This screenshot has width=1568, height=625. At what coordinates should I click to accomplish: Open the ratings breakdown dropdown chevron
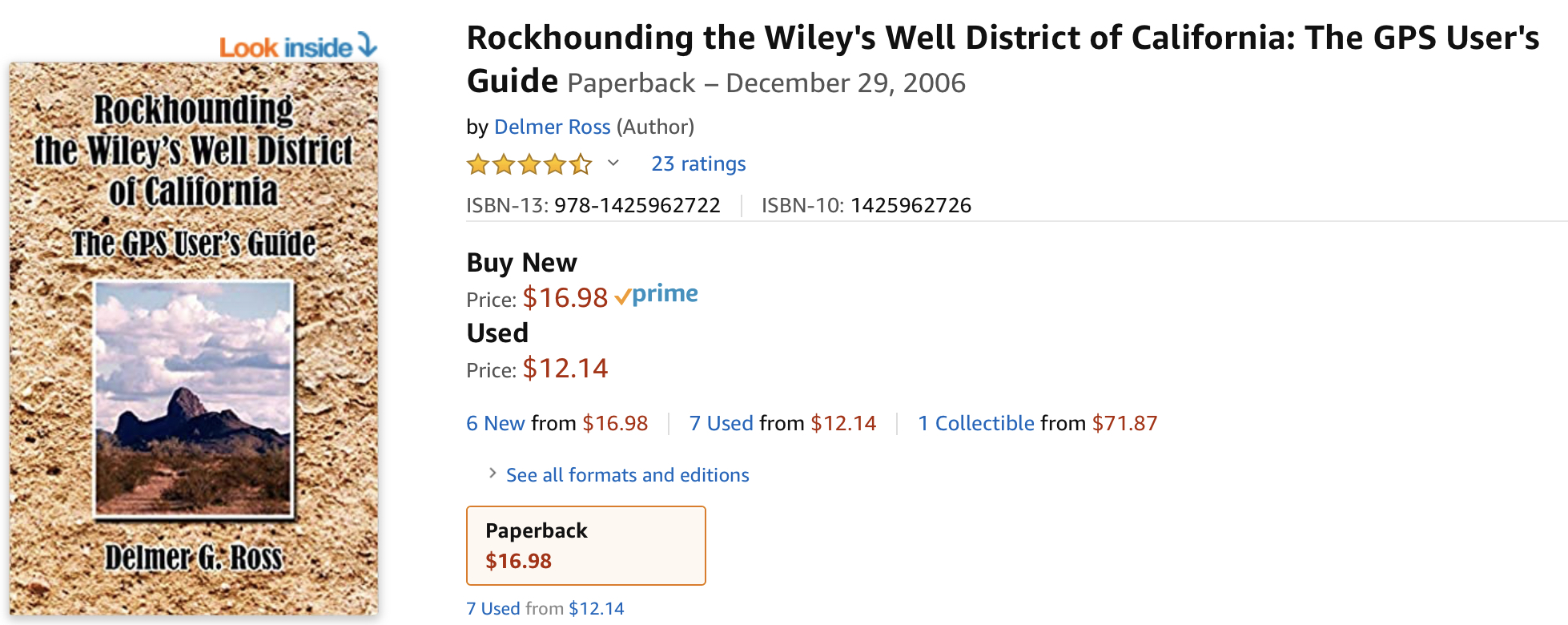[613, 163]
